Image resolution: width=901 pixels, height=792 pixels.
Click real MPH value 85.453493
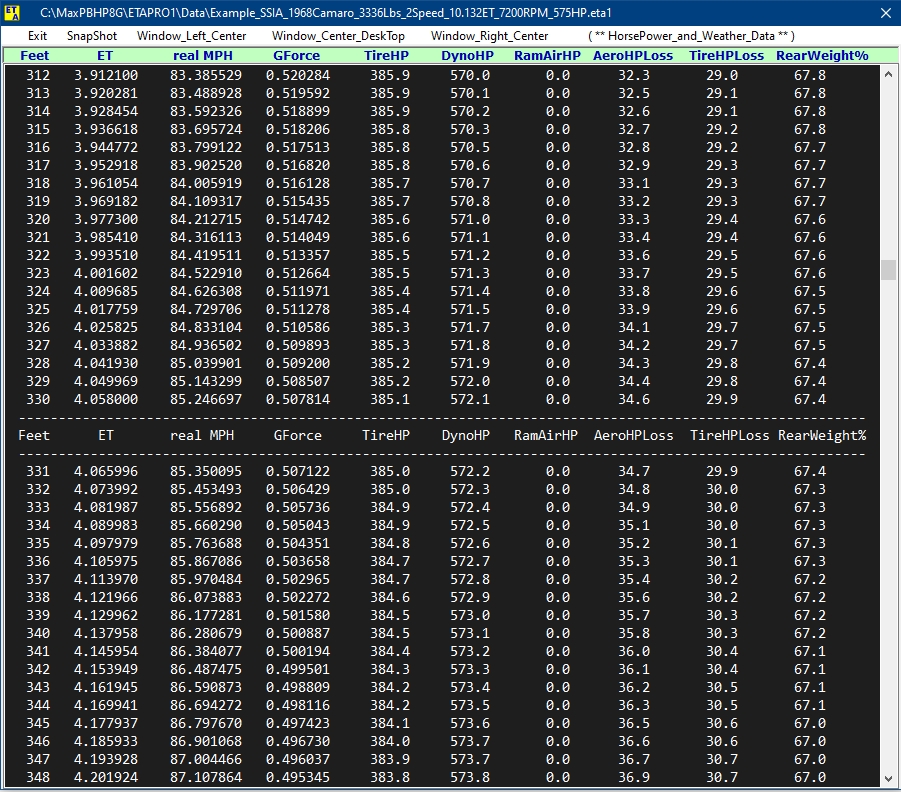point(206,489)
